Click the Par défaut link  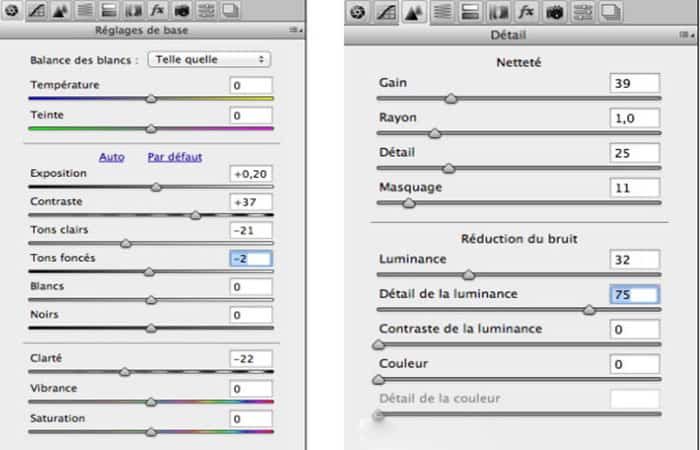(175, 157)
